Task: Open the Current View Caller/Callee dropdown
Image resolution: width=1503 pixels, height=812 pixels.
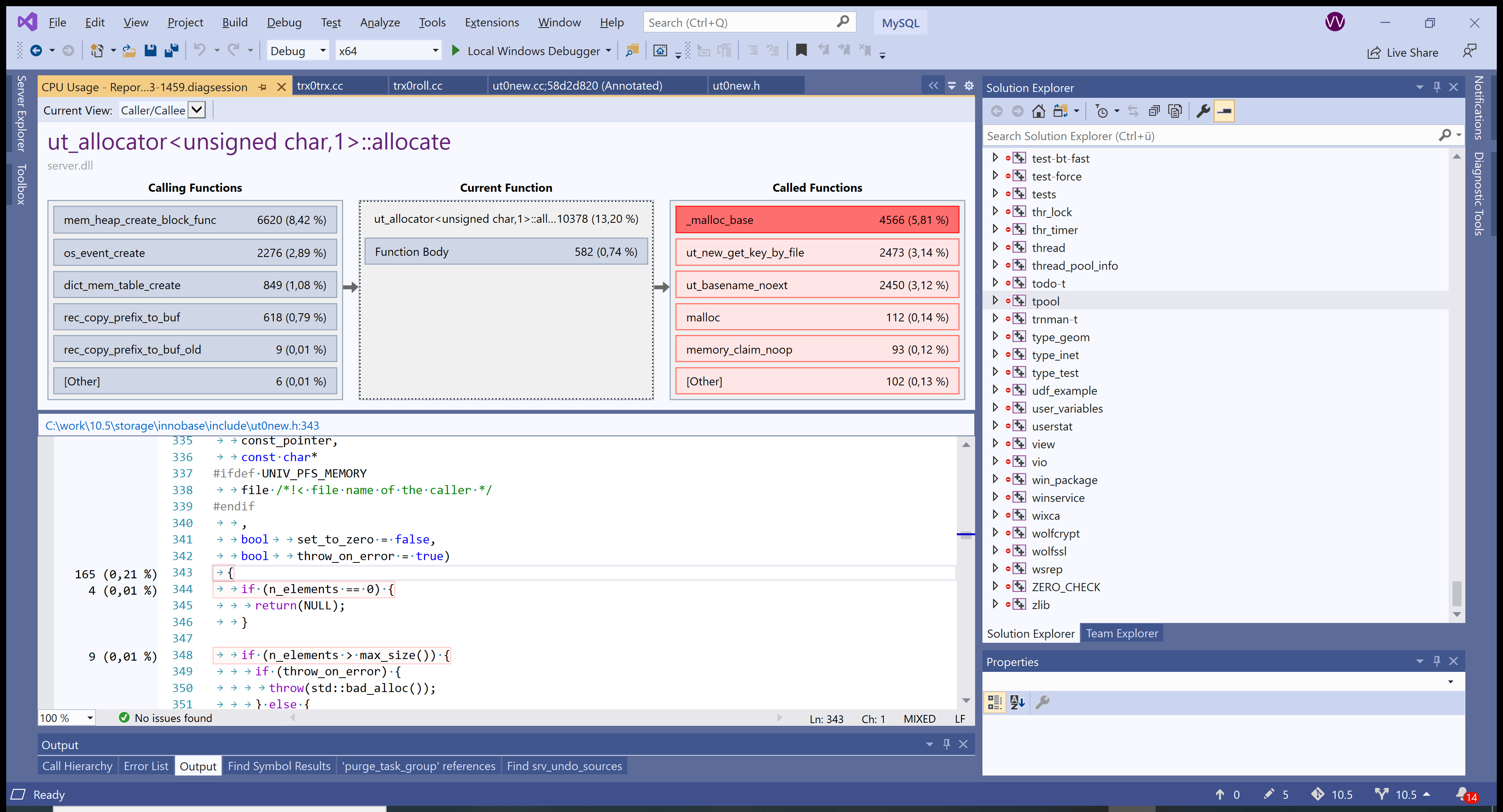Action: (x=197, y=110)
